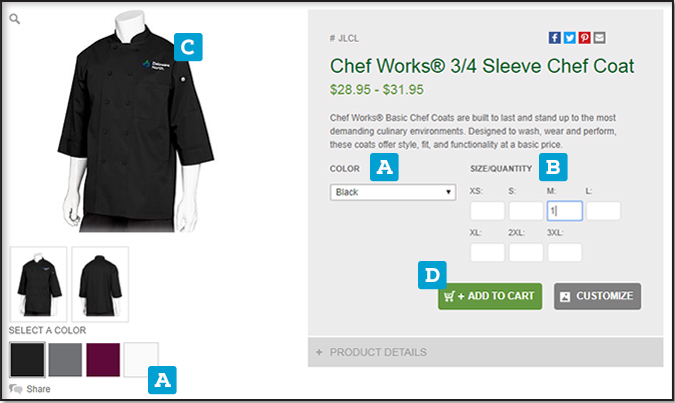This screenshot has width=675, height=403.
Task: Click the L size quantity box
Action: 604,211
